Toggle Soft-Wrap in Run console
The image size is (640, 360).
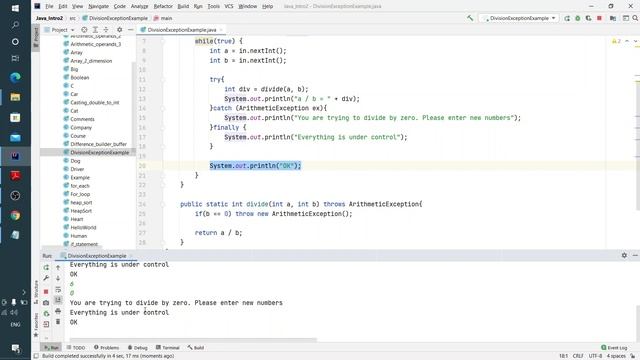58,289
